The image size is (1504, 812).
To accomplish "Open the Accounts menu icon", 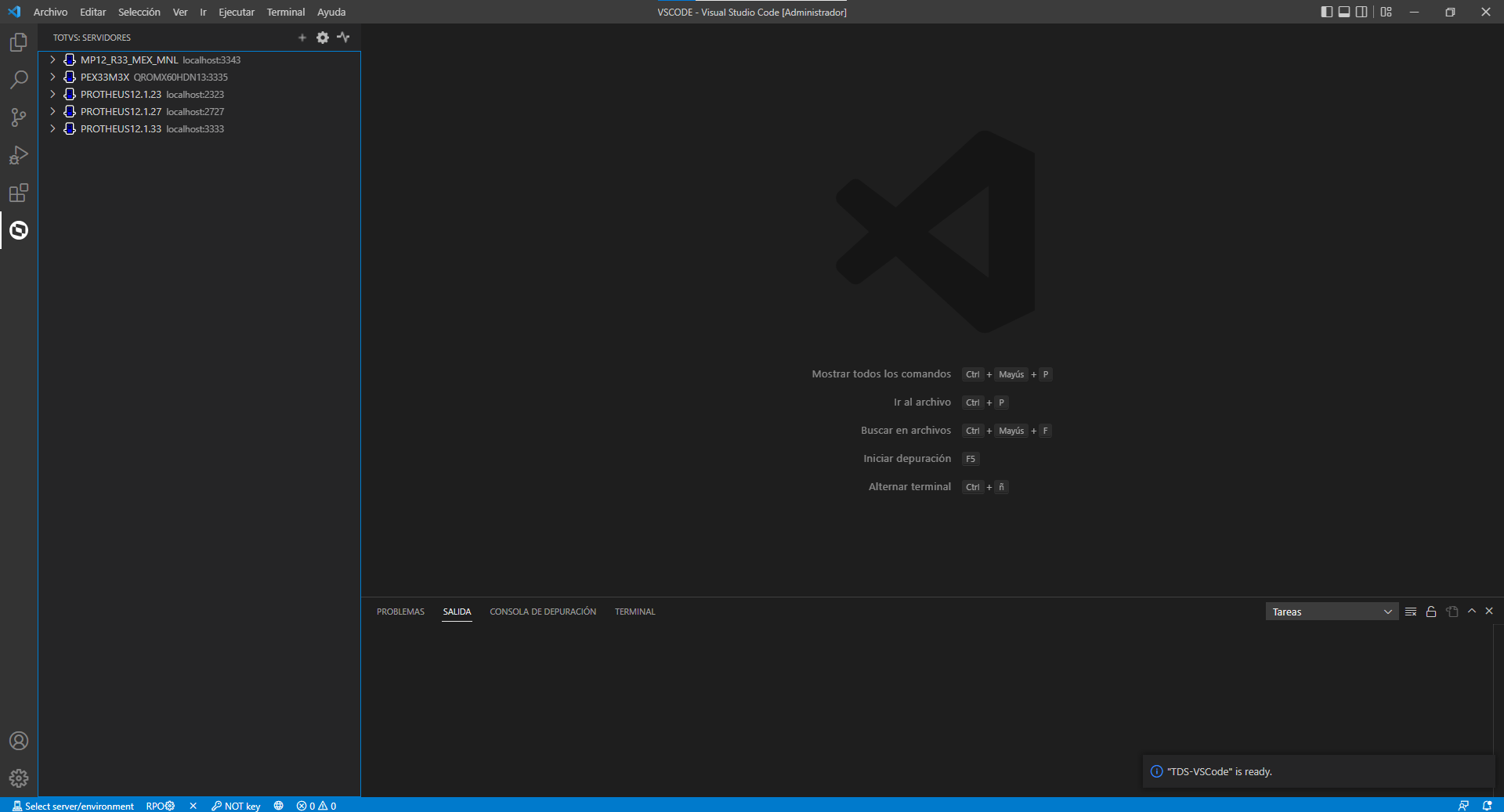I will [19, 741].
